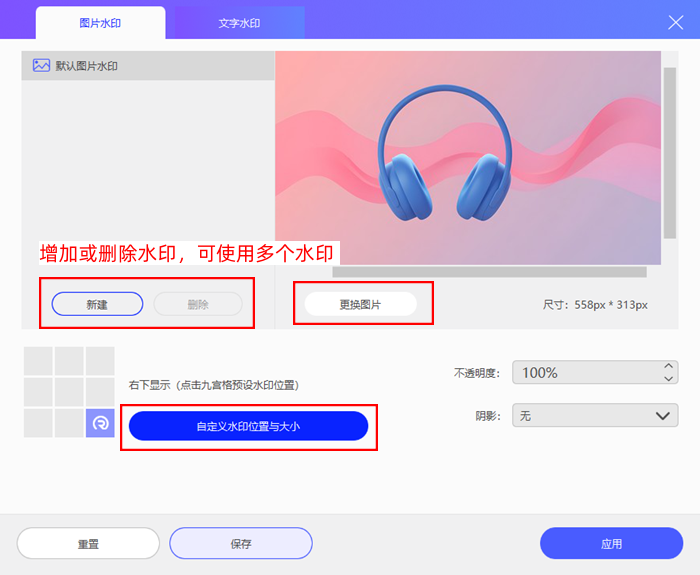Select top-center cell of position grid
Viewport: 700px width, 575px height.
(69, 361)
